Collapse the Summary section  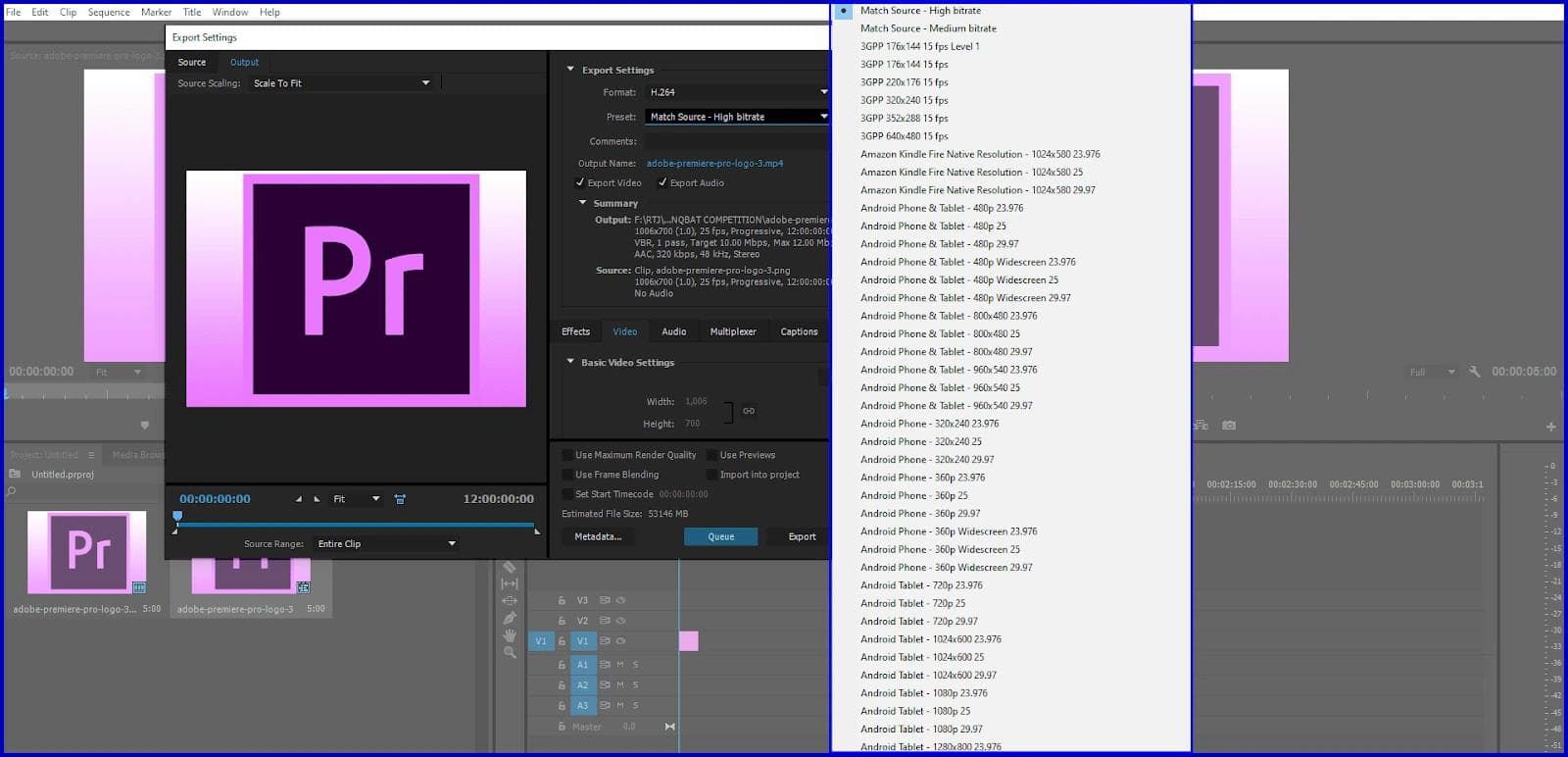pyautogui.click(x=583, y=203)
